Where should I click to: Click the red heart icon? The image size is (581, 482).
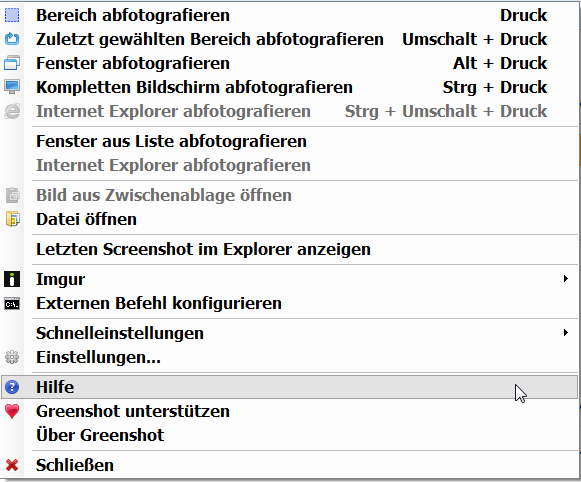pyautogui.click(x=12, y=411)
